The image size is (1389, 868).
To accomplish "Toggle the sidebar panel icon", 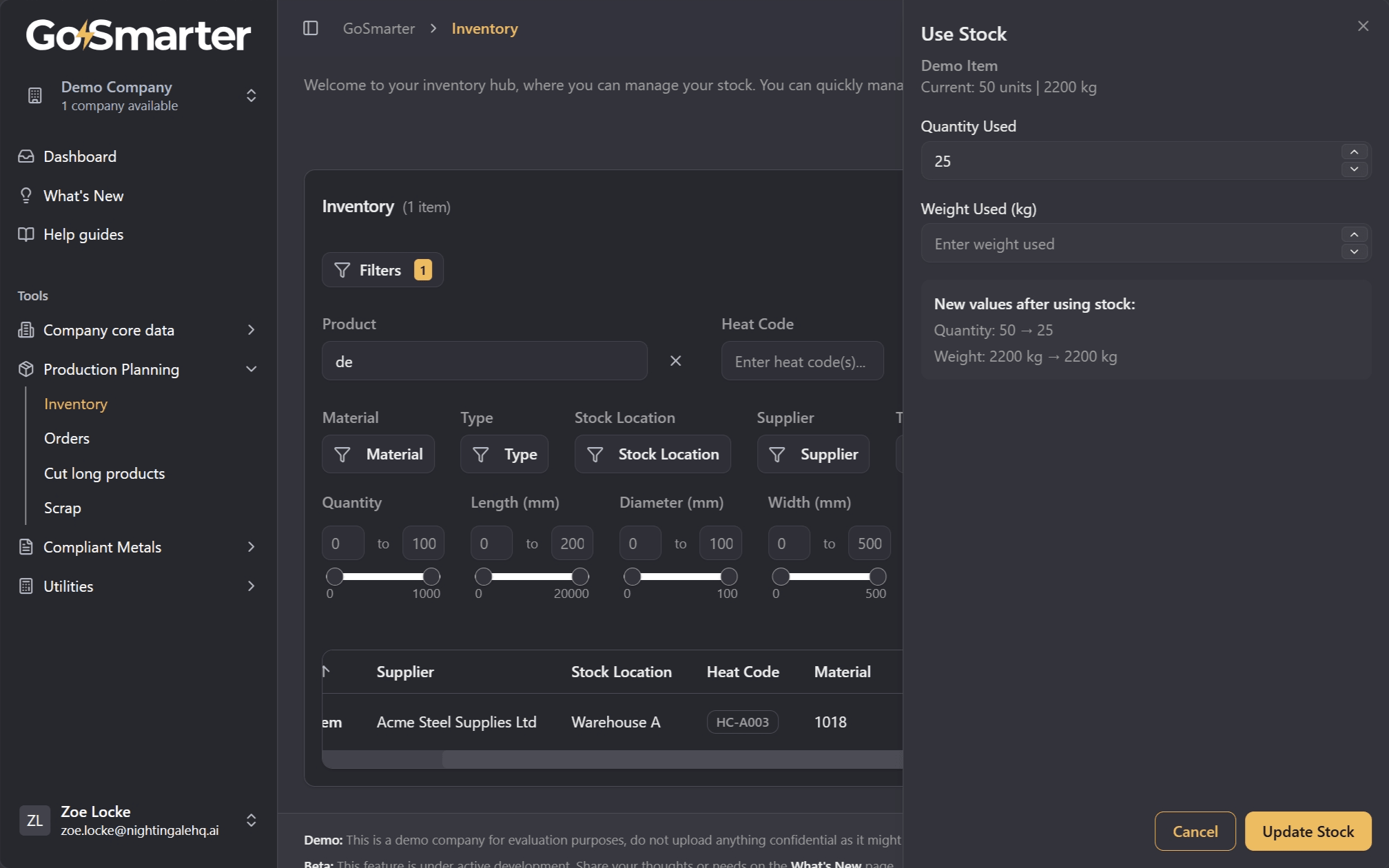I will point(311,28).
